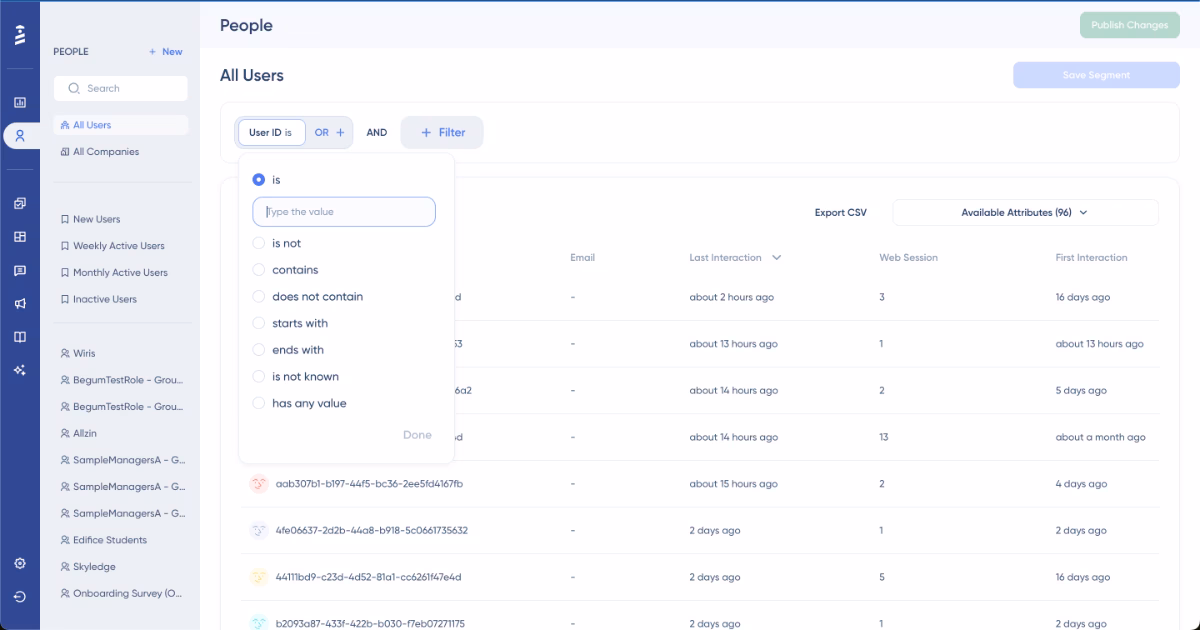
Task: Open the four-square grid sidebar icon
Action: [19, 237]
